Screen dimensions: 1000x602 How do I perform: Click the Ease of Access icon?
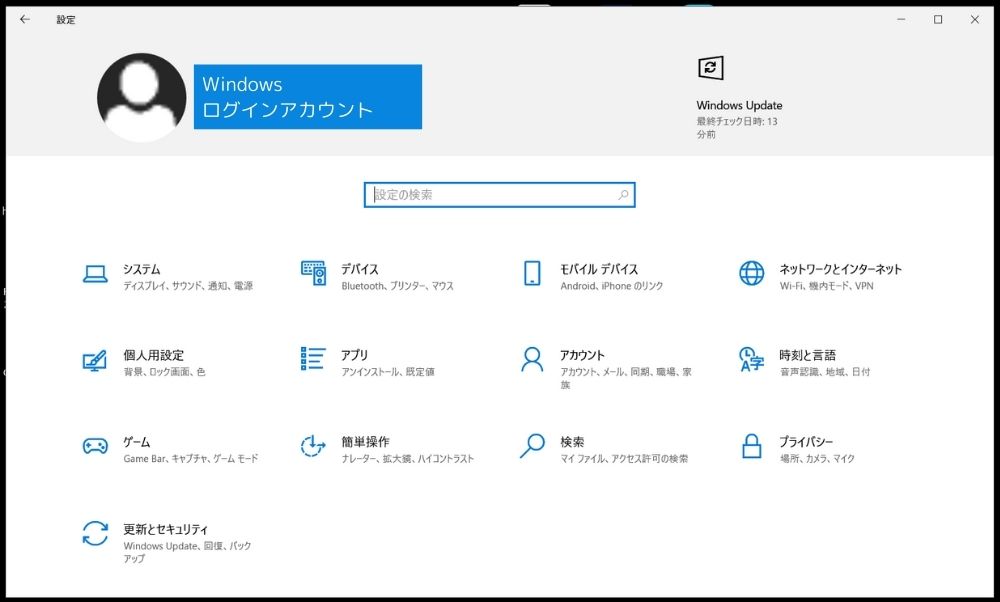click(x=313, y=446)
